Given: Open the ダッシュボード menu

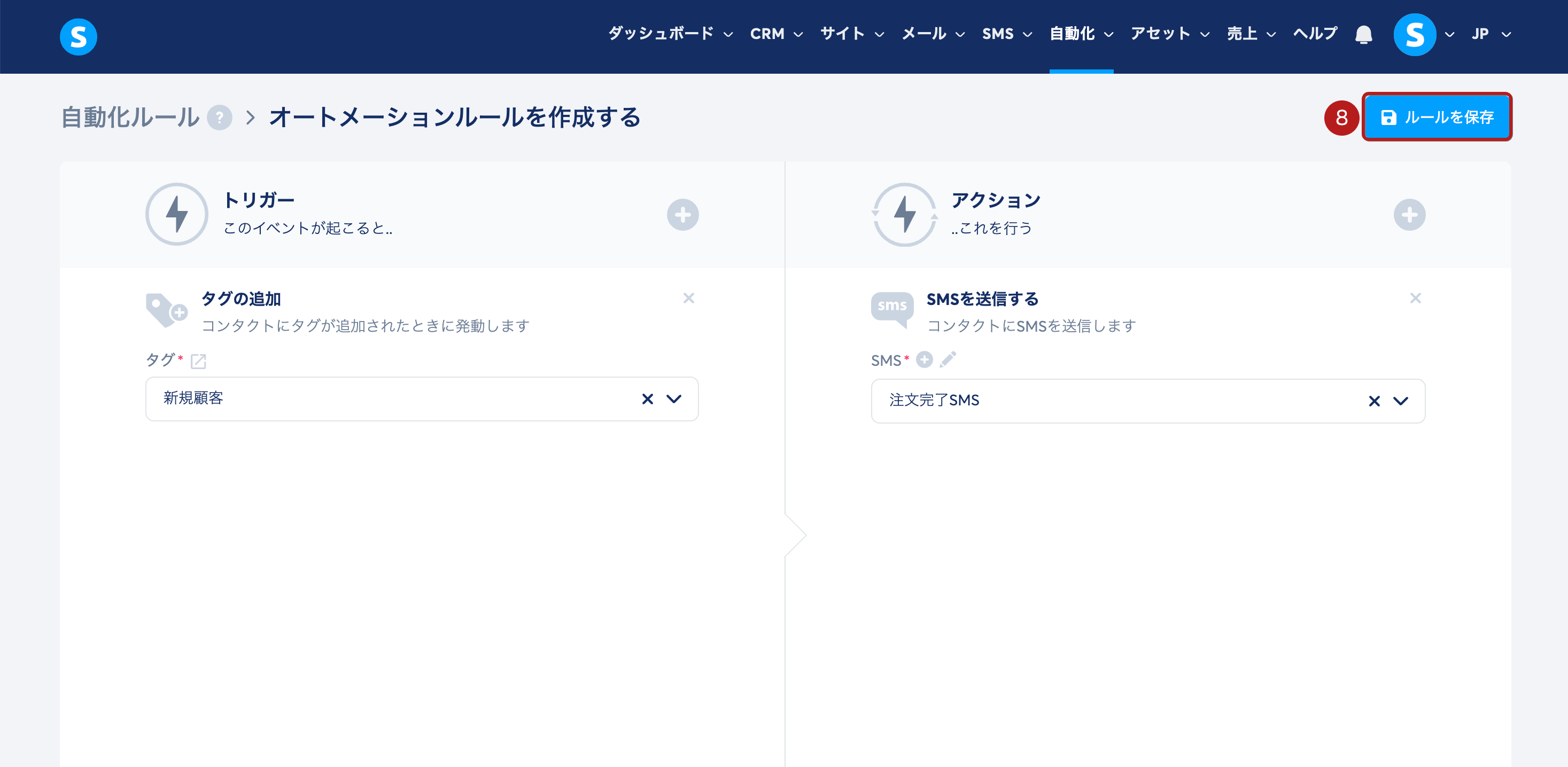Looking at the screenshot, I should [670, 34].
